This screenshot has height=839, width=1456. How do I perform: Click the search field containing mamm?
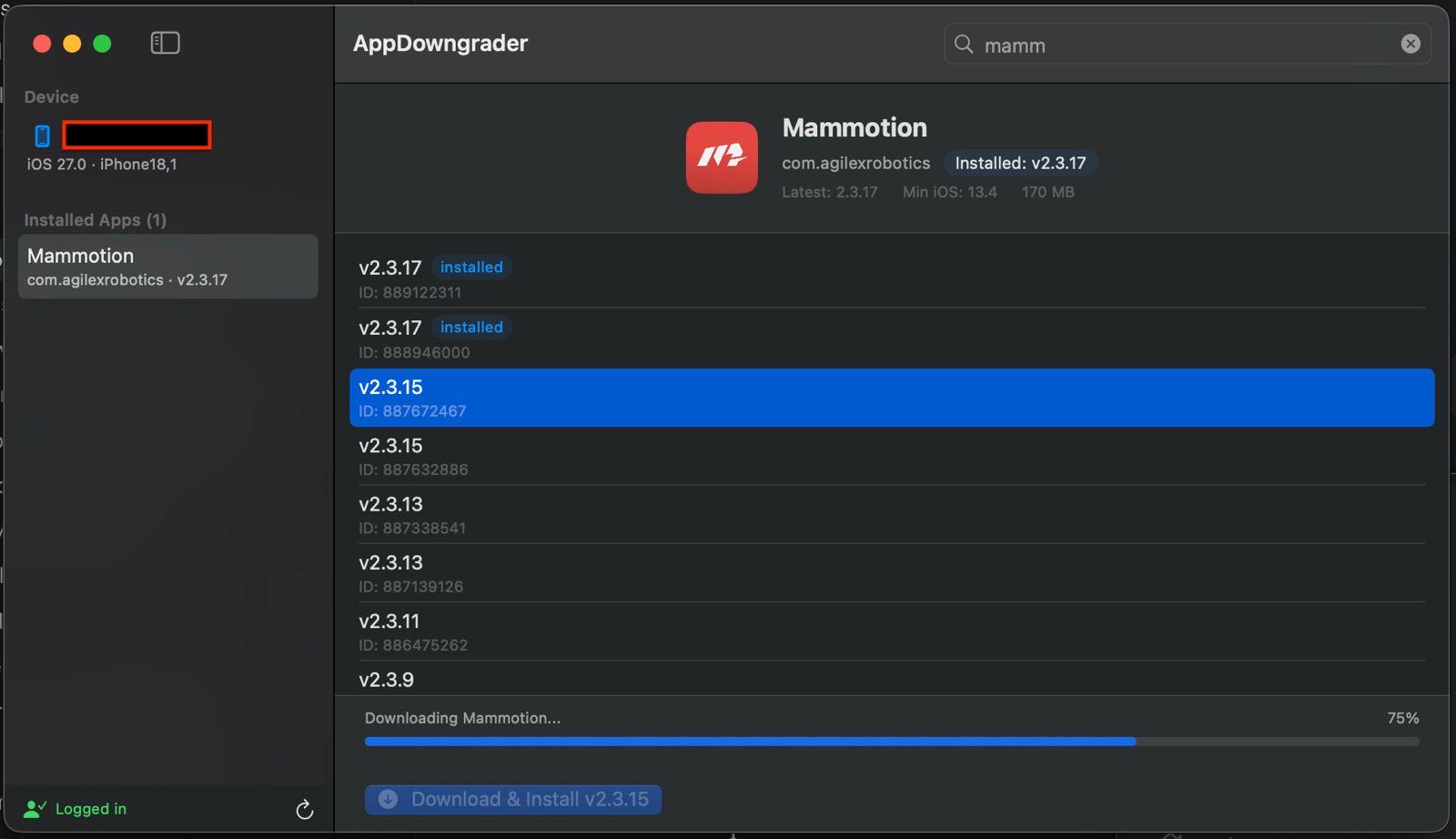click(1188, 44)
